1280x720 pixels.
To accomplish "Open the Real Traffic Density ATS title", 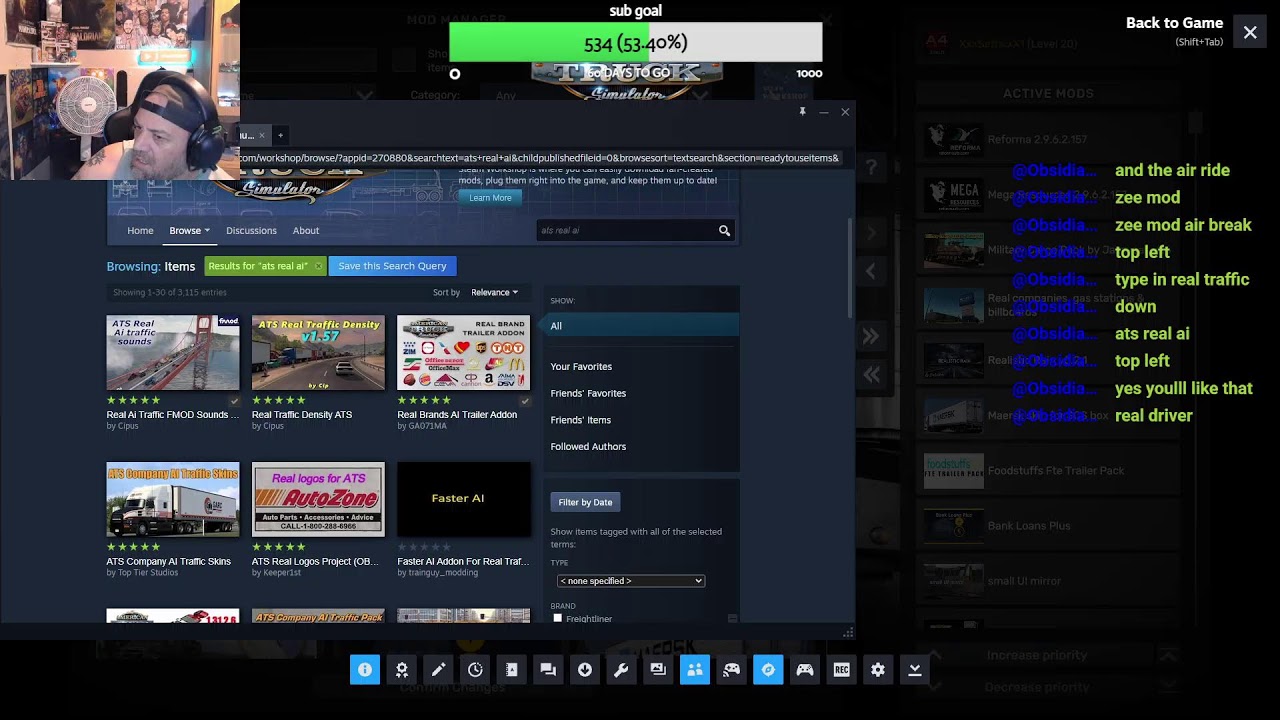I will 302,415.
